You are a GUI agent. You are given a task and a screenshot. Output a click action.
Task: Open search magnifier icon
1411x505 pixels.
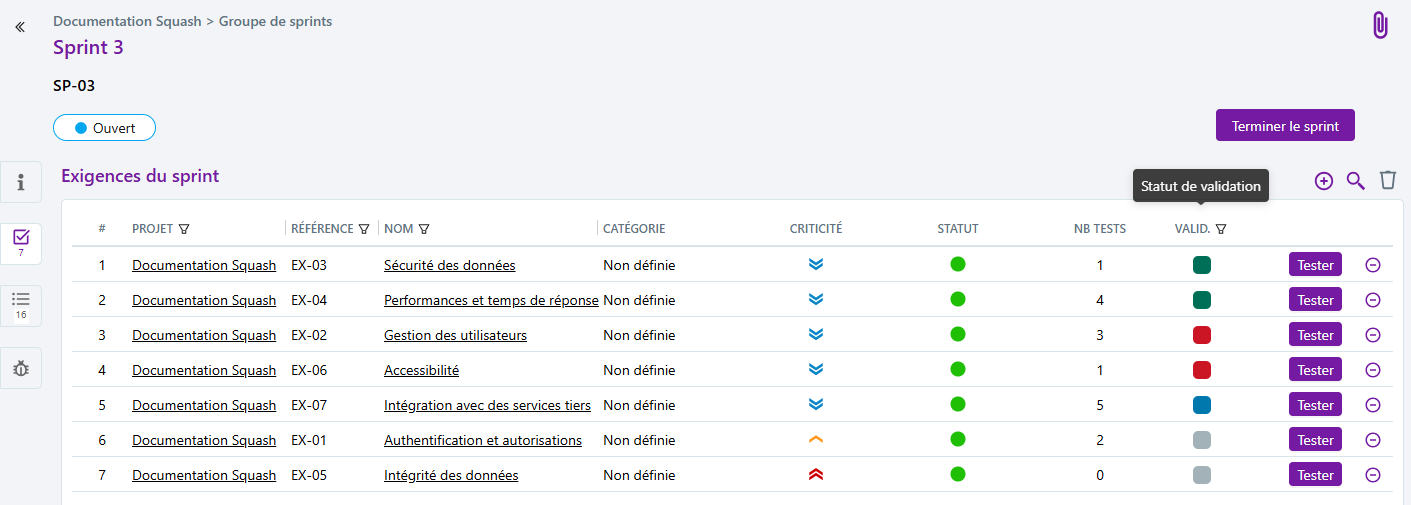(x=1356, y=181)
